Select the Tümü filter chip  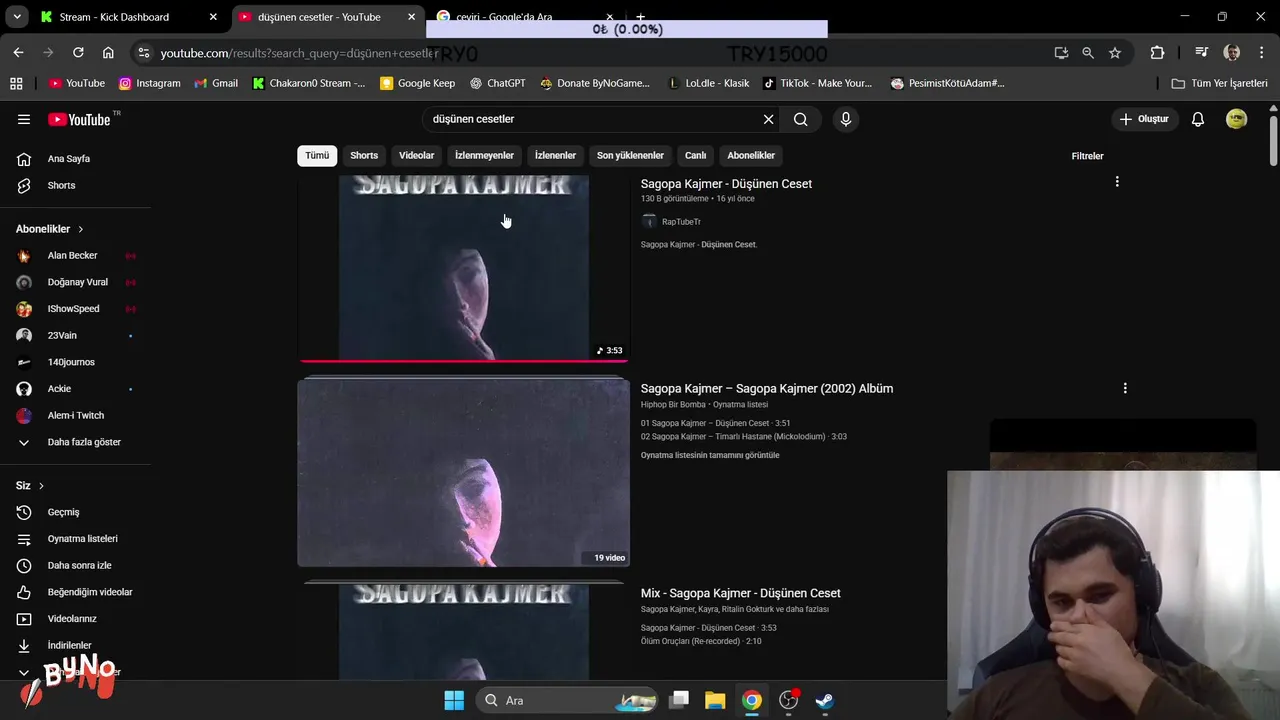(317, 155)
